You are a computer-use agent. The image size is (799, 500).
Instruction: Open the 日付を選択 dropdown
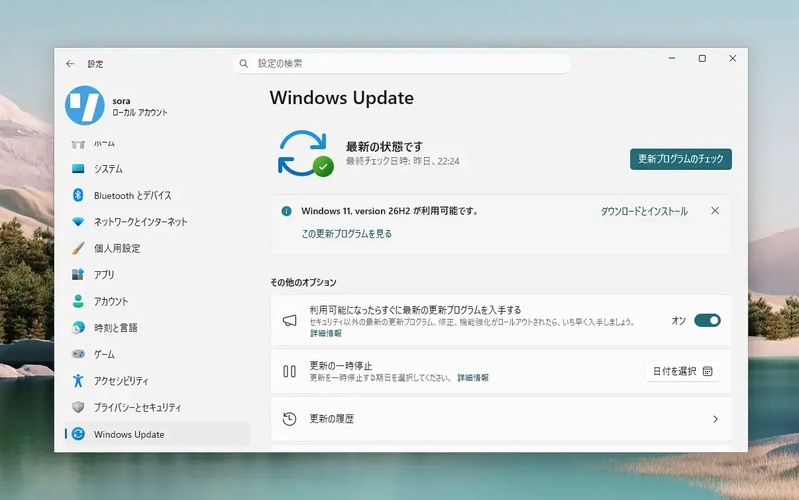tap(682, 371)
